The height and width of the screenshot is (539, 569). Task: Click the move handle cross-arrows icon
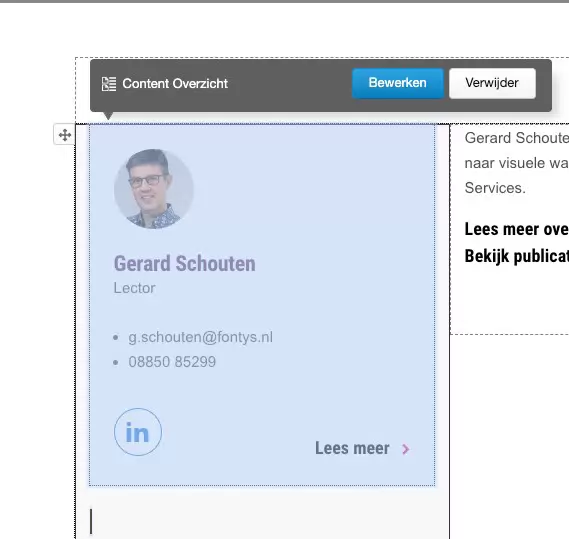(x=65, y=135)
